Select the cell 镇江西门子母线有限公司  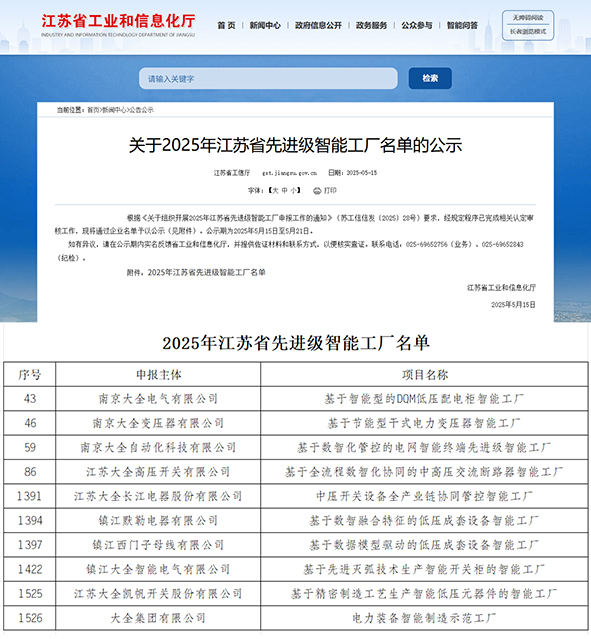point(159,545)
